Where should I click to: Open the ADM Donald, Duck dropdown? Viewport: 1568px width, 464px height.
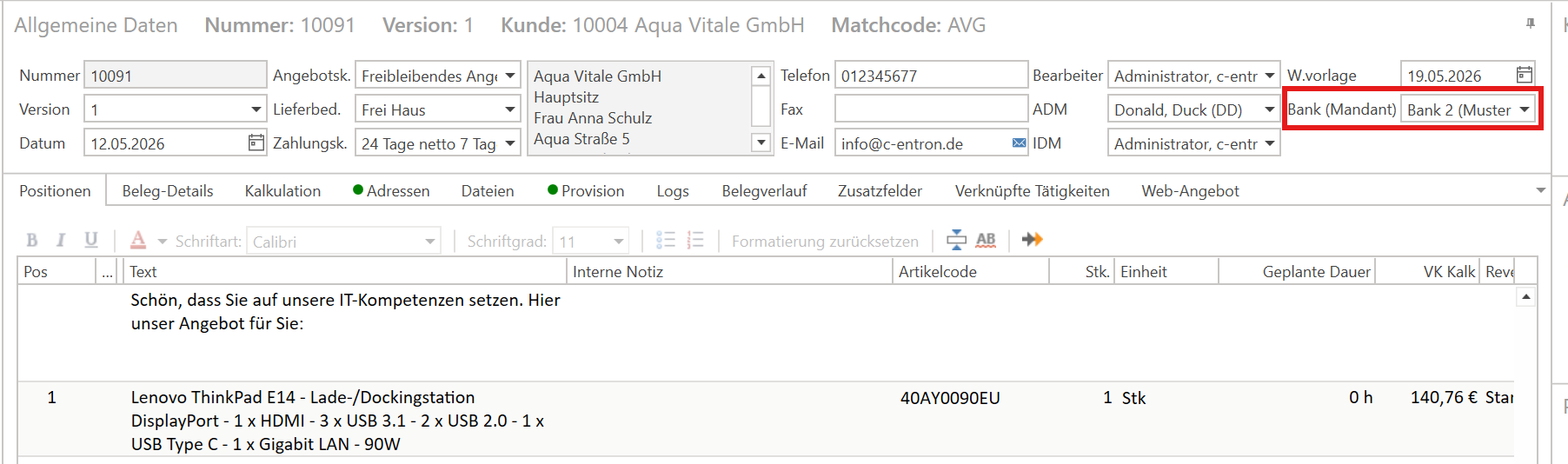1269,109
